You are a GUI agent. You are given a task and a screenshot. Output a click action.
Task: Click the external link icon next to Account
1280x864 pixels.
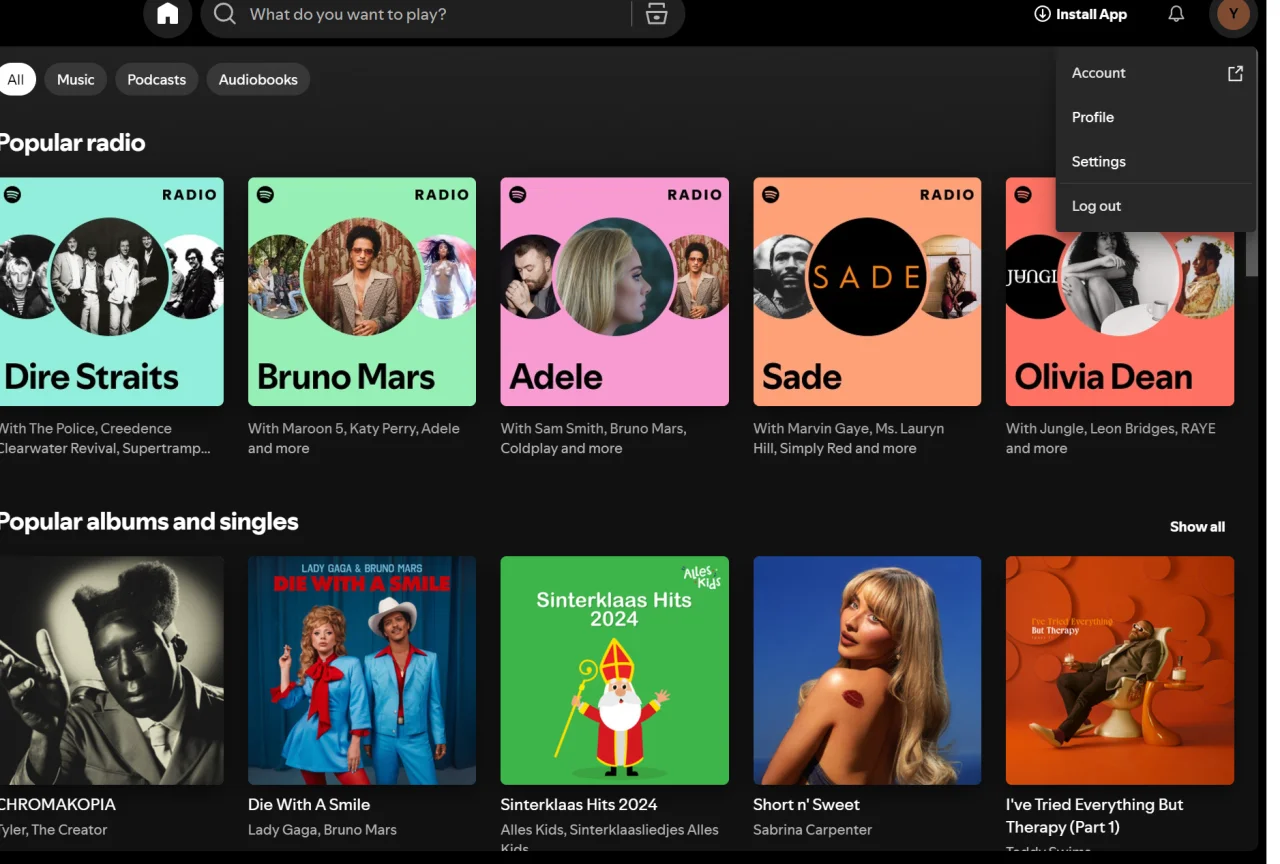(1235, 73)
